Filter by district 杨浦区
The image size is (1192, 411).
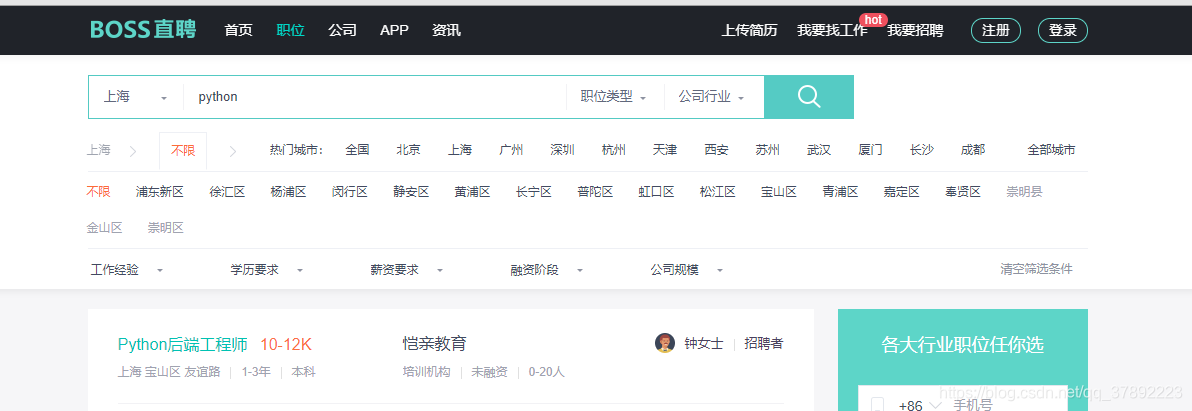(288, 191)
